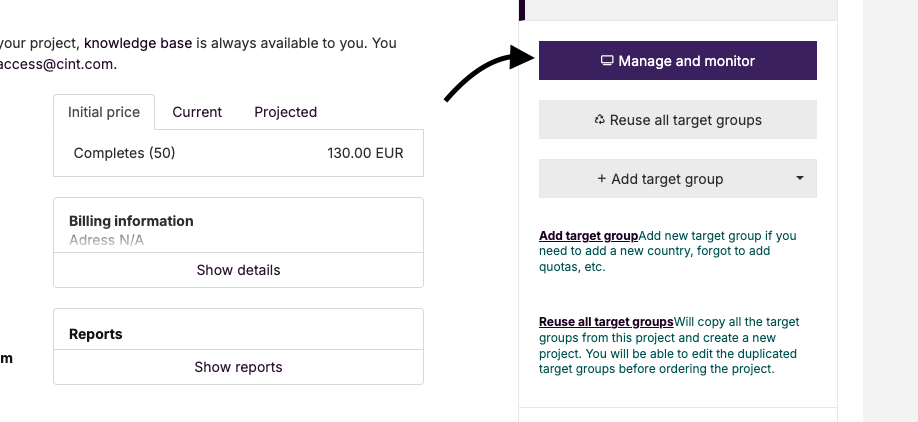Image resolution: width=918 pixels, height=422 pixels.
Task: Open the knowledge base link
Action: (x=138, y=43)
